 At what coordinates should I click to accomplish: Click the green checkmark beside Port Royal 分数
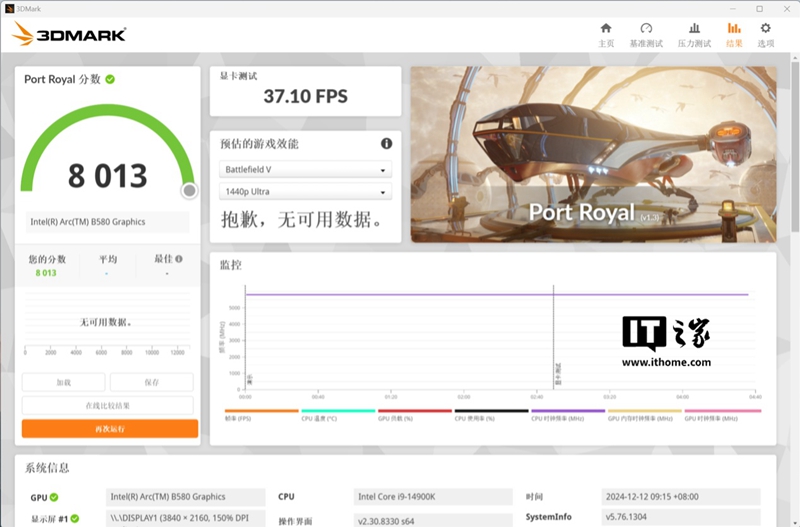(110, 79)
